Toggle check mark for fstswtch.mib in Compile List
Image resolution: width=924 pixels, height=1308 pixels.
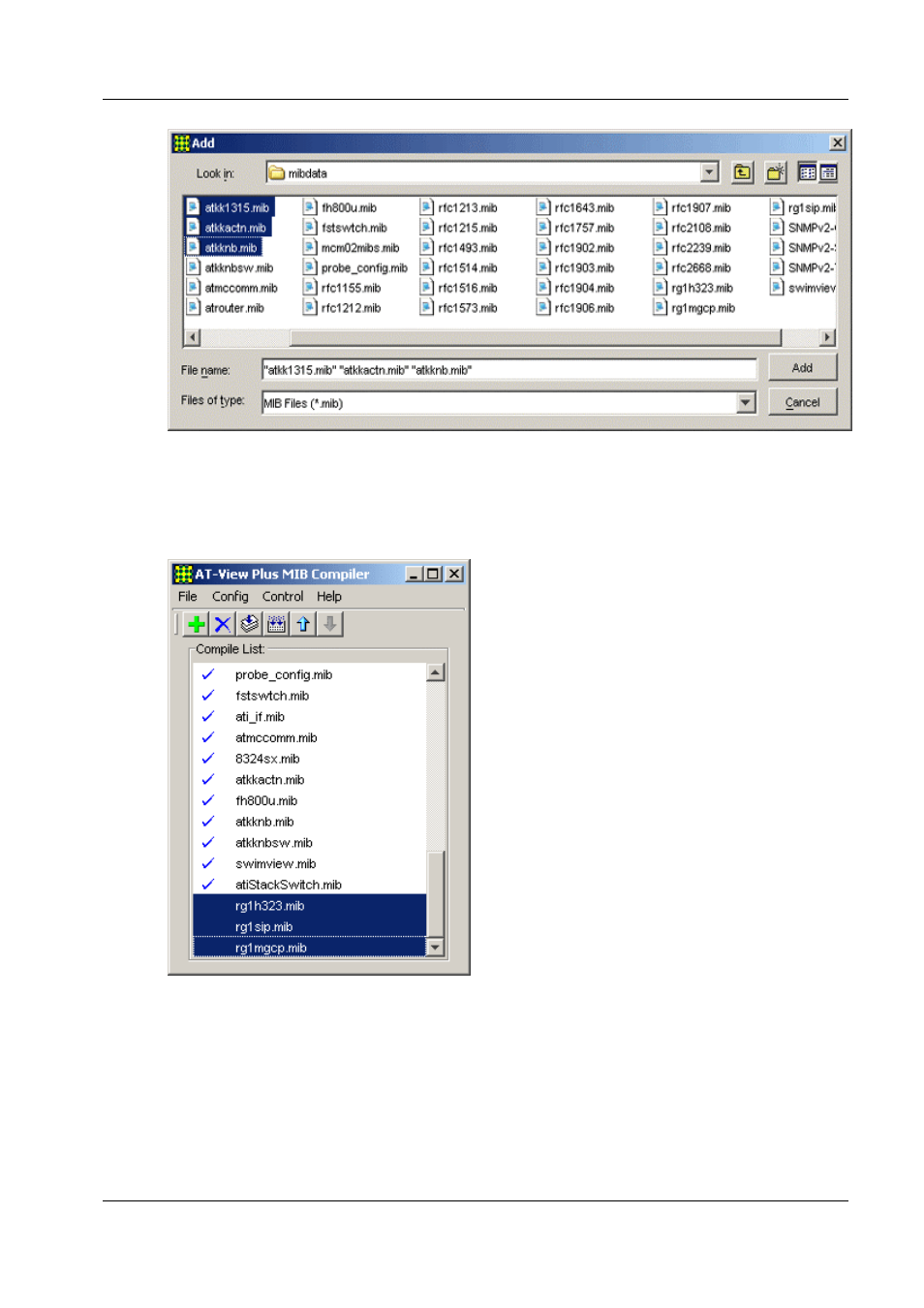[x=207, y=696]
